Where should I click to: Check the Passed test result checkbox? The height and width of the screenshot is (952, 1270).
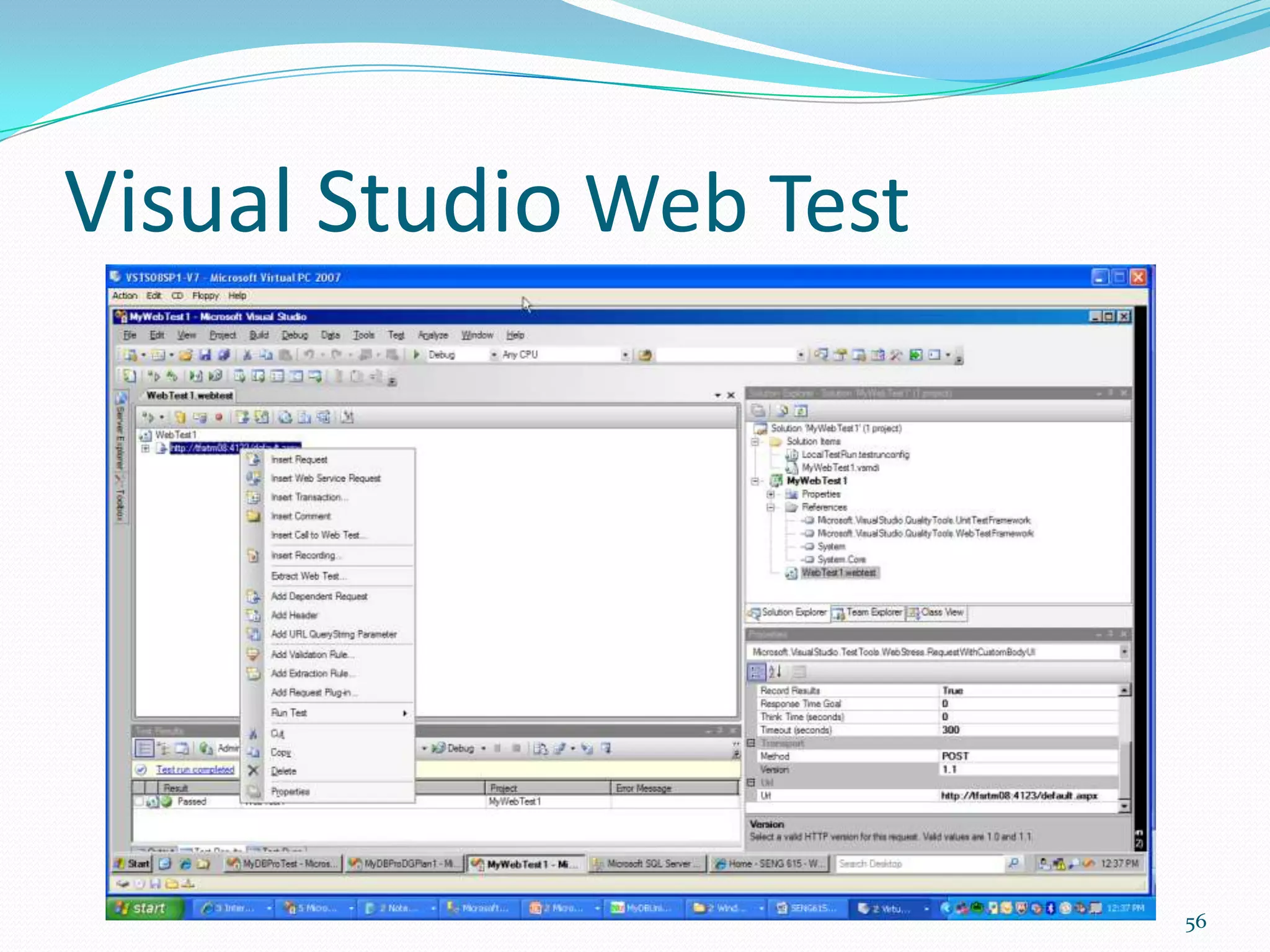pos(140,802)
